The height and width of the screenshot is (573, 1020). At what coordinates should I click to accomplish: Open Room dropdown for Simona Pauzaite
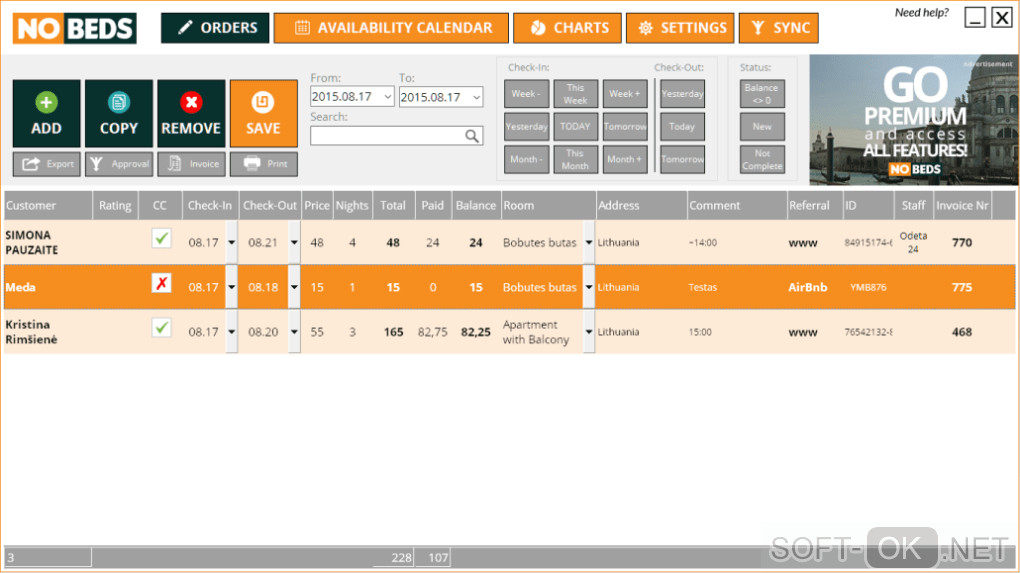(x=589, y=242)
